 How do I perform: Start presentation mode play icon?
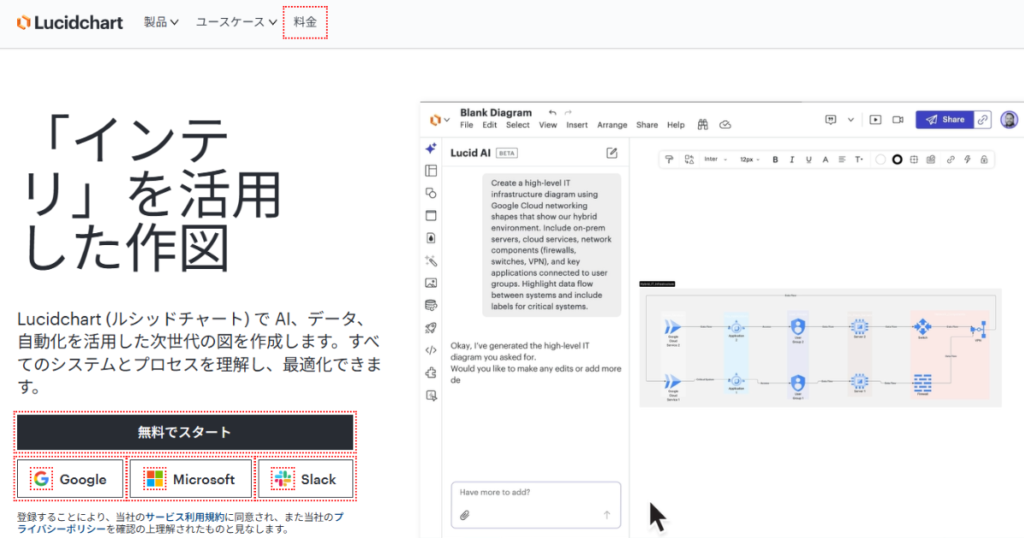(x=875, y=119)
